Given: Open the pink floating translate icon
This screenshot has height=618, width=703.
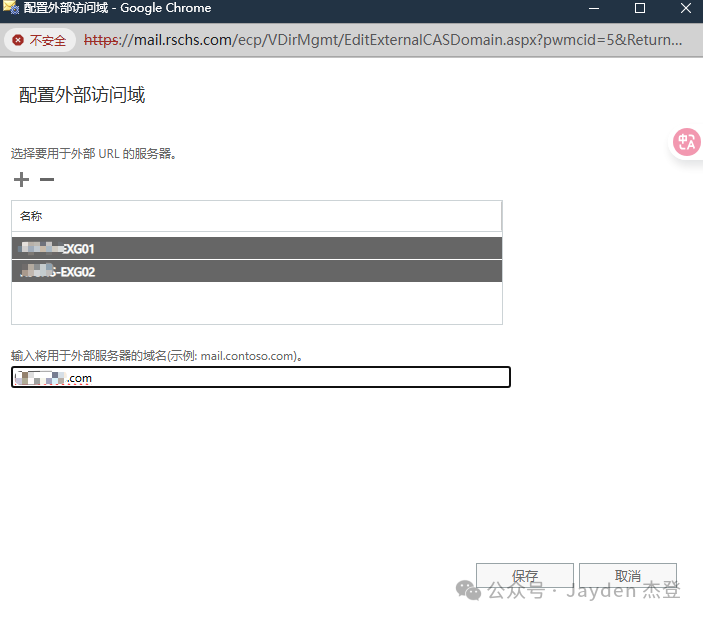Looking at the screenshot, I should 687,142.
